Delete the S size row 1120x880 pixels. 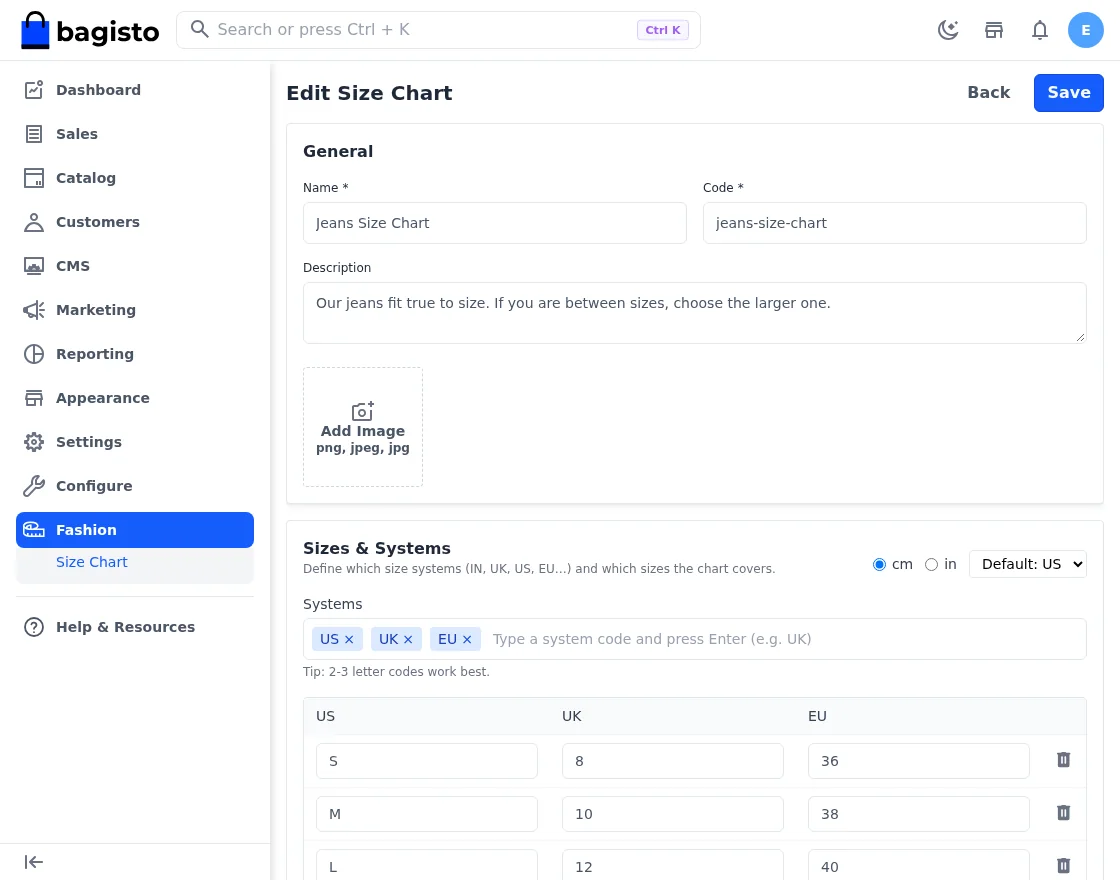pyautogui.click(x=1064, y=760)
